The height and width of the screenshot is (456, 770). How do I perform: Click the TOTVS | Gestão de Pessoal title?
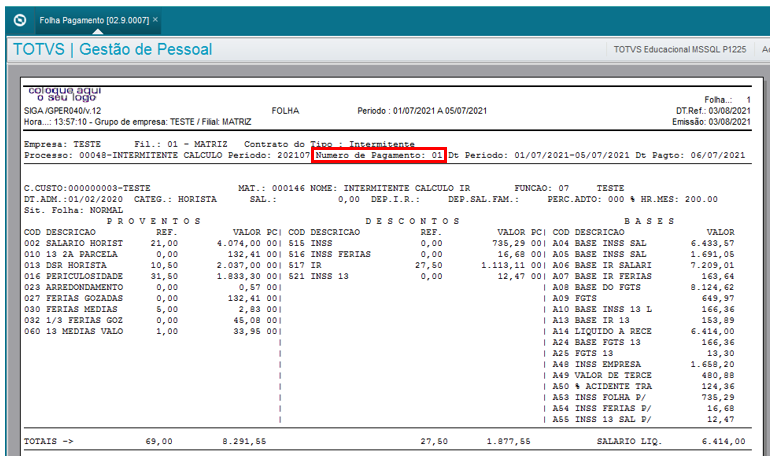pyautogui.click(x=112, y=49)
